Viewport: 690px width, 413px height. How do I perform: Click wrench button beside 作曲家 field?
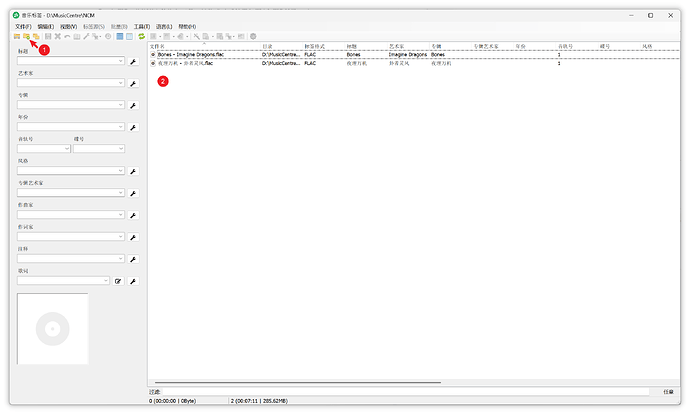tap(133, 216)
